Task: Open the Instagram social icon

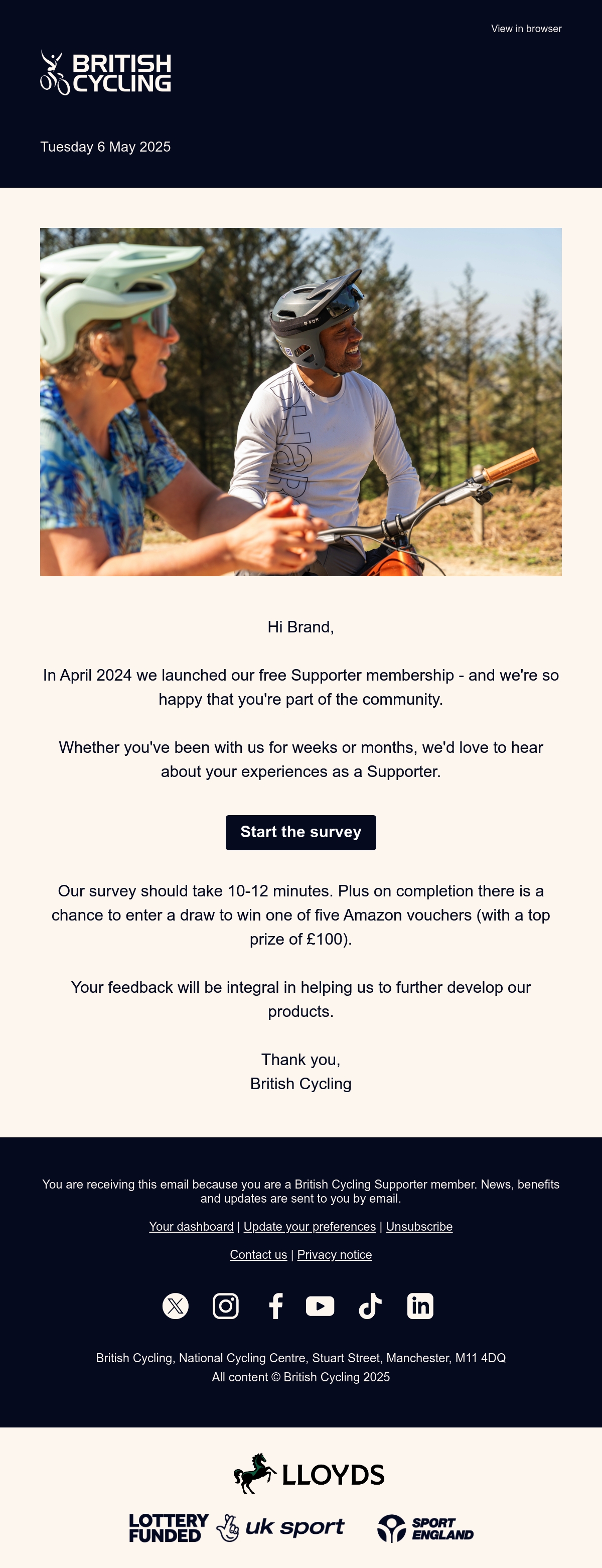Action: tap(226, 1306)
